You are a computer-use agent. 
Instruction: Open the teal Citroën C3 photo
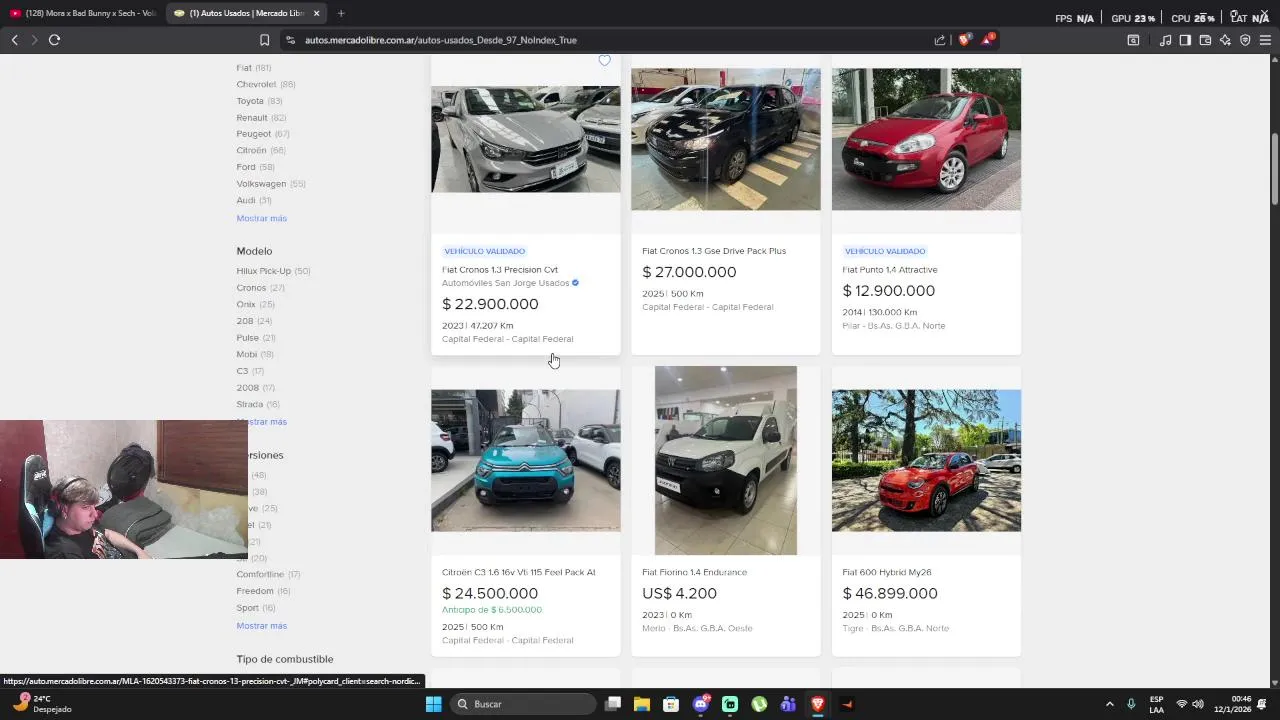coord(525,460)
